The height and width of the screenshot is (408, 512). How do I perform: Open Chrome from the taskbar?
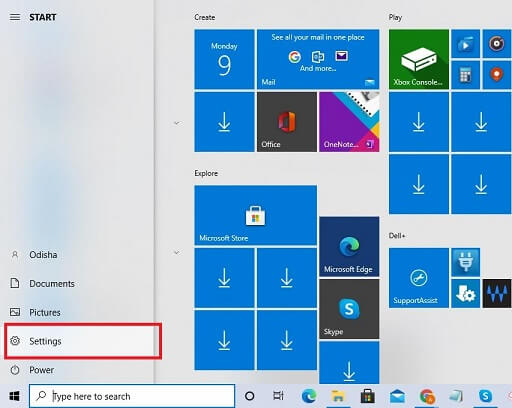click(427, 396)
